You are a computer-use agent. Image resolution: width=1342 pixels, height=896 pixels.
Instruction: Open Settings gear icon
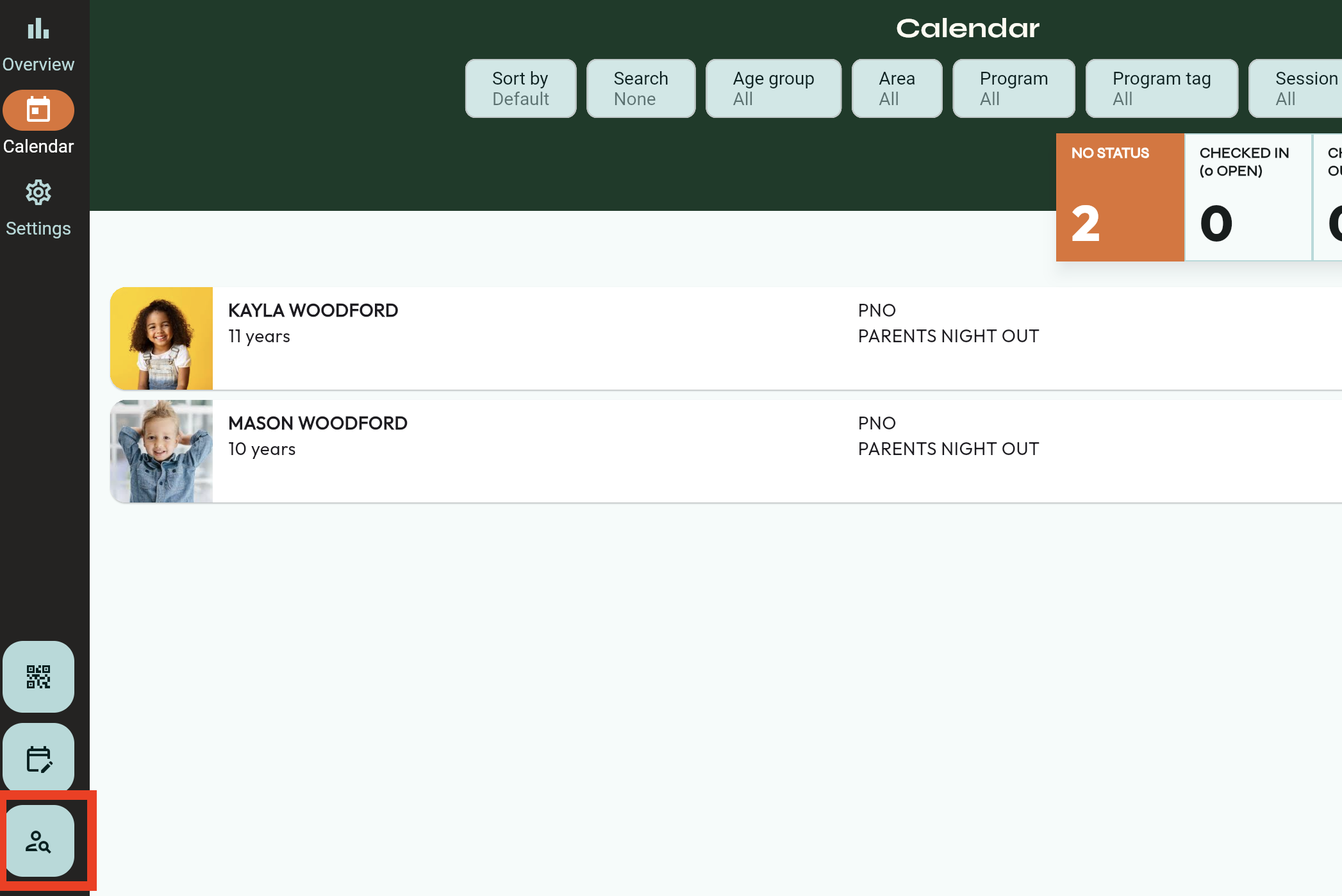click(x=38, y=192)
